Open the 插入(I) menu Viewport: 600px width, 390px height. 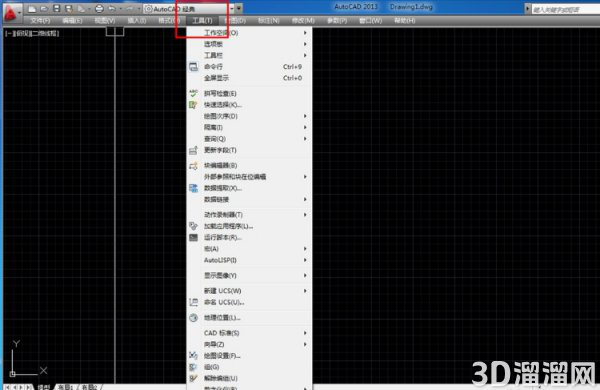(137, 20)
